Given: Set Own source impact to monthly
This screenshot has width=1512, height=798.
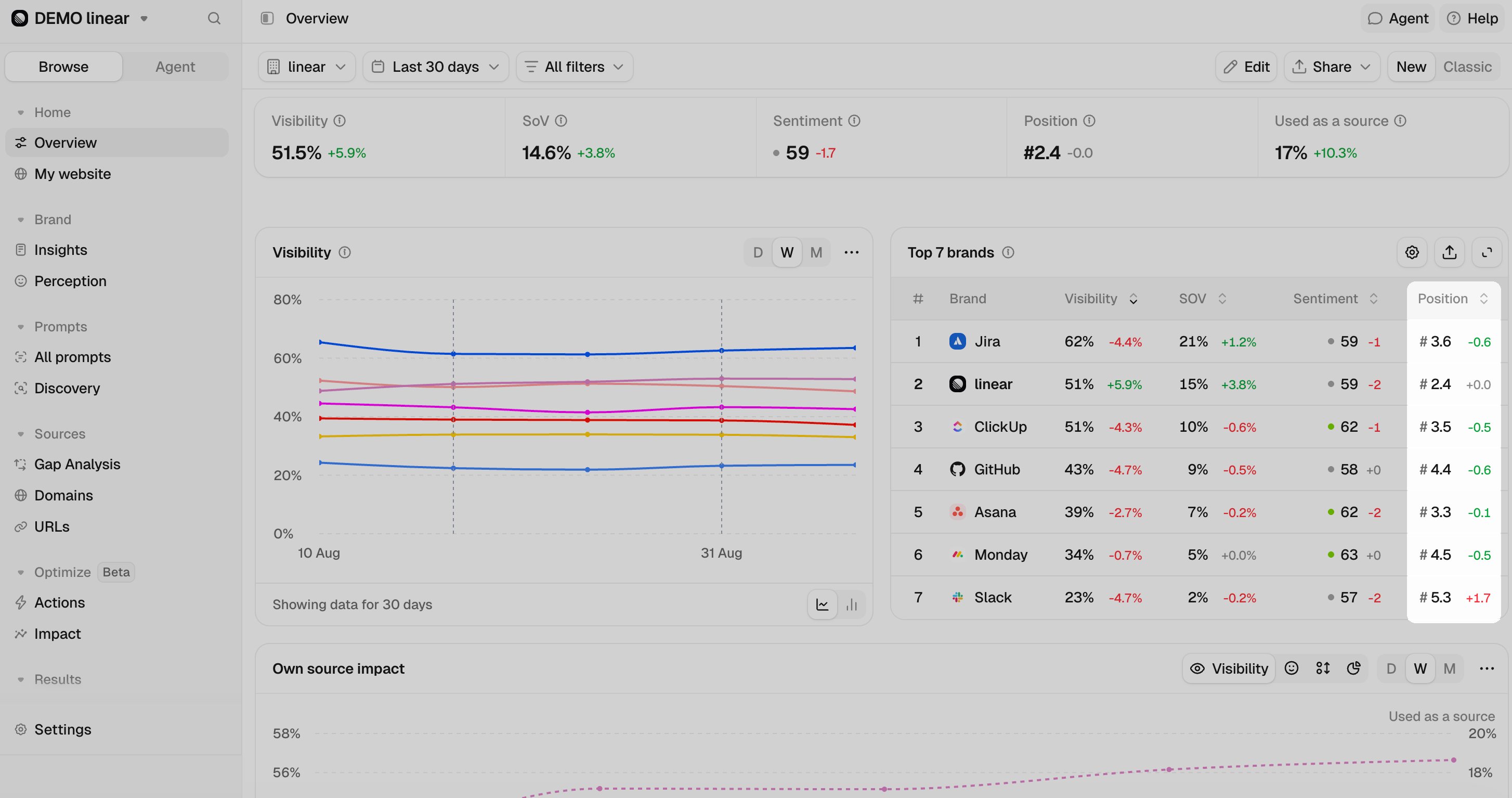Looking at the screenshot, I should 1450,668.
